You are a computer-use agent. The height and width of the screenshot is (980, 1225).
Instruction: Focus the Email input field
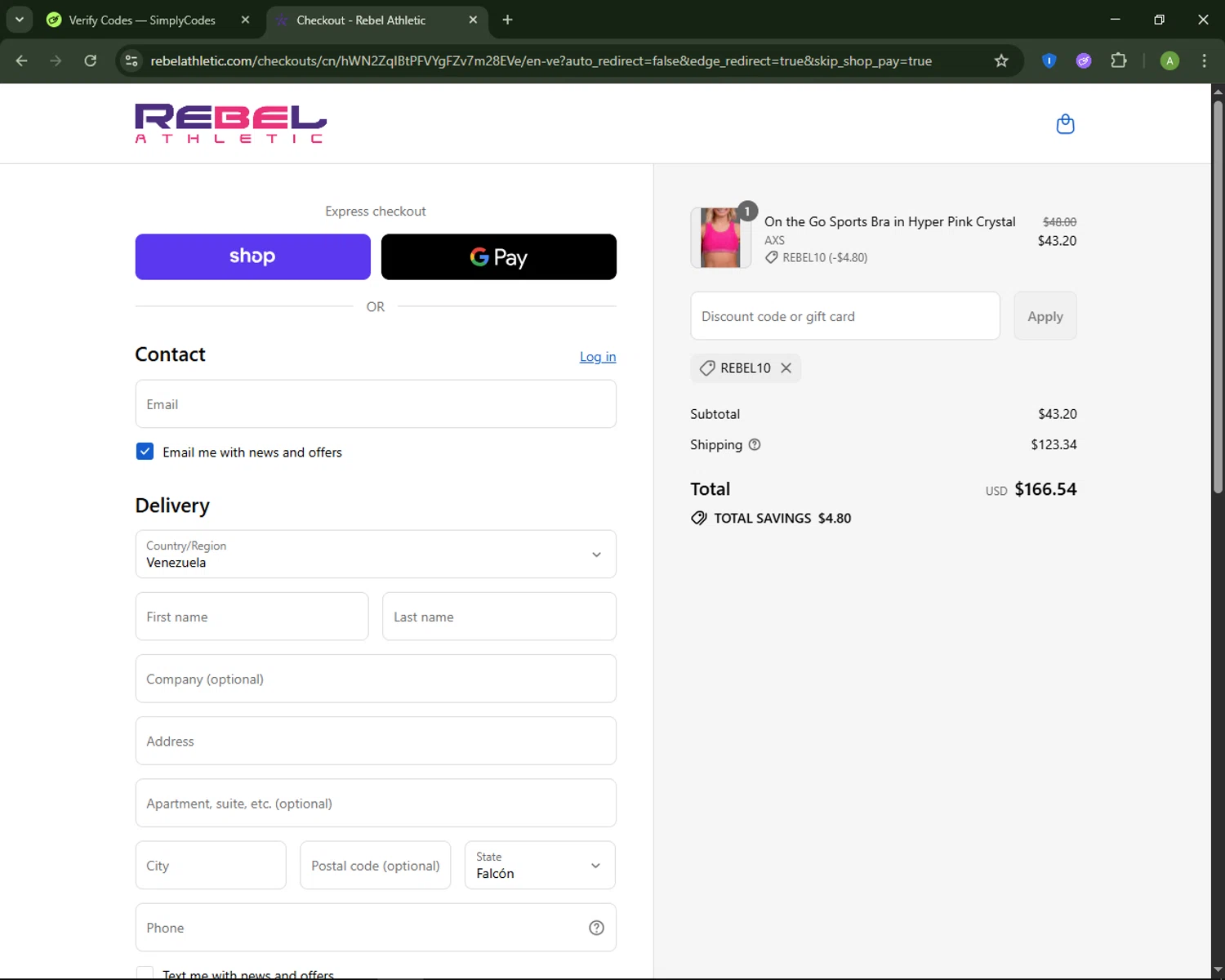tap(376, 404)
